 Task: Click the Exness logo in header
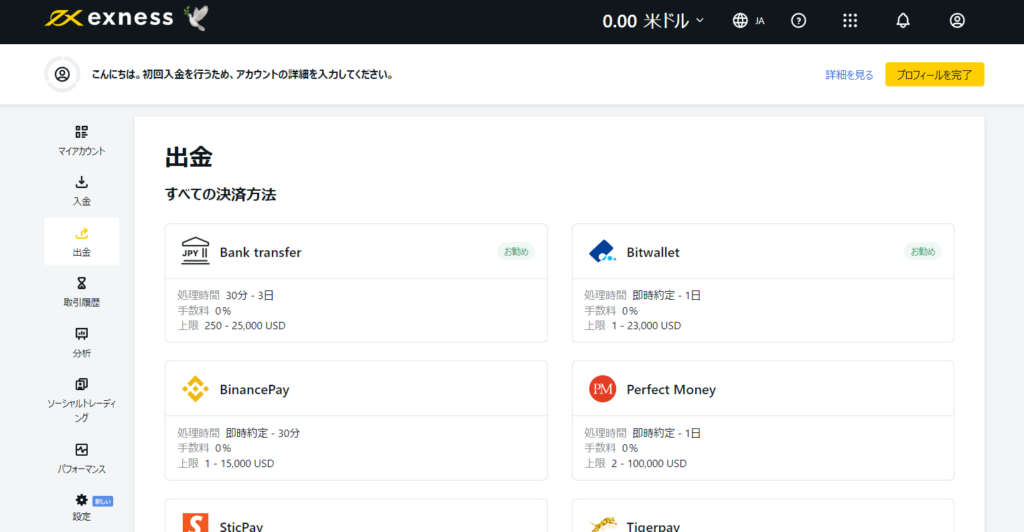pyautogui.click(x=109, y=18)
